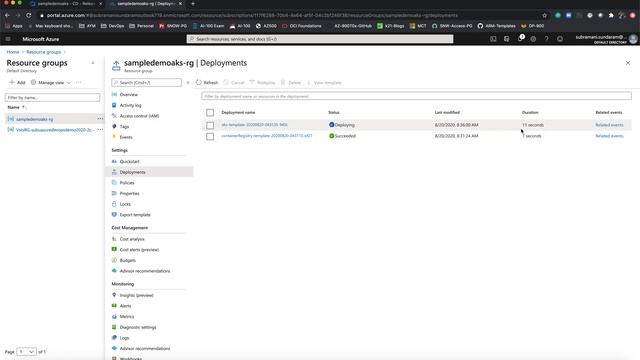This screenshot has height=360, width=640.
Task: Reload the browser page
Action: click(29, 16)
